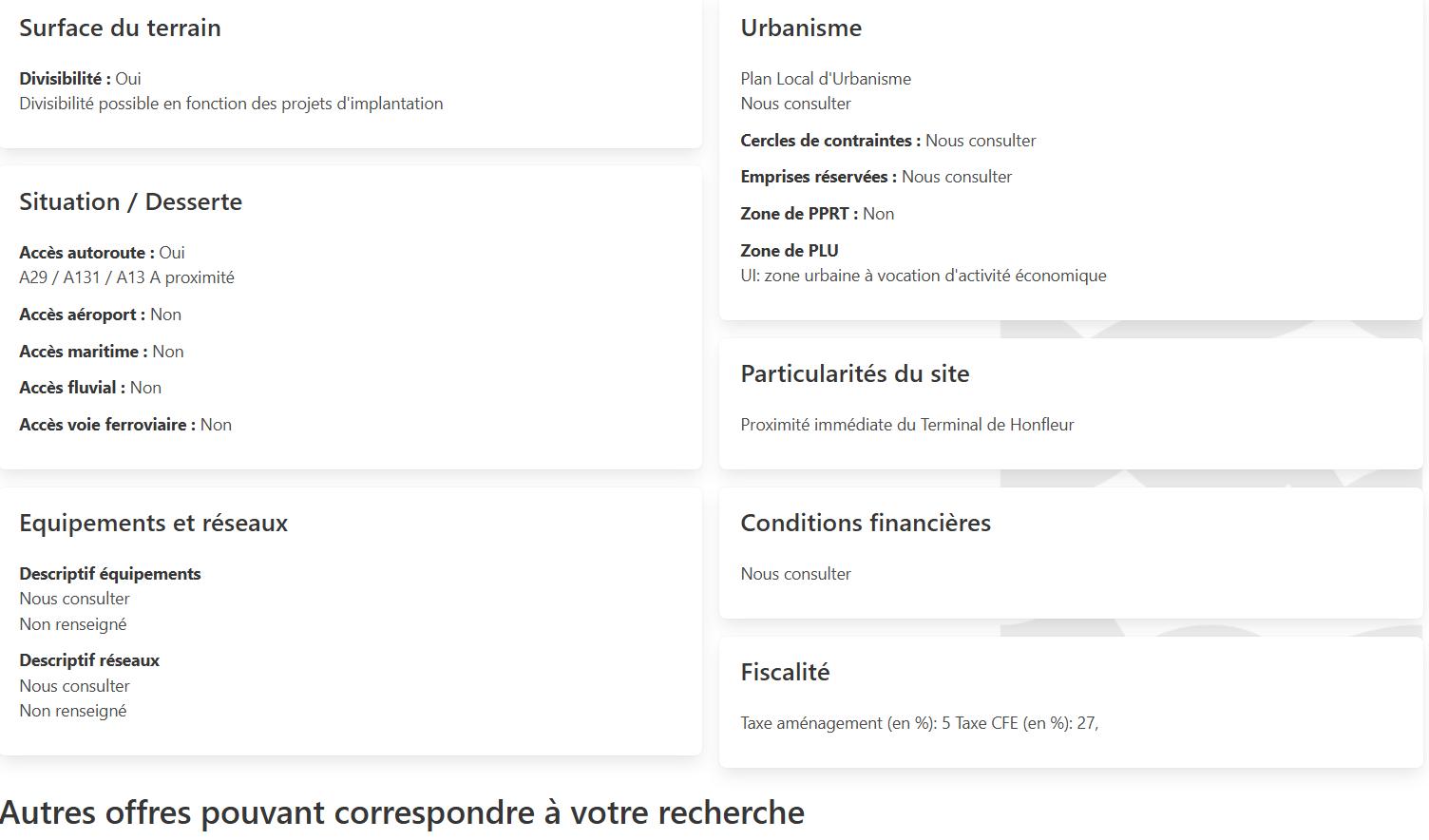Click the Accès maritime line
Screen dimensions: 1429x840
pos(102,352)
